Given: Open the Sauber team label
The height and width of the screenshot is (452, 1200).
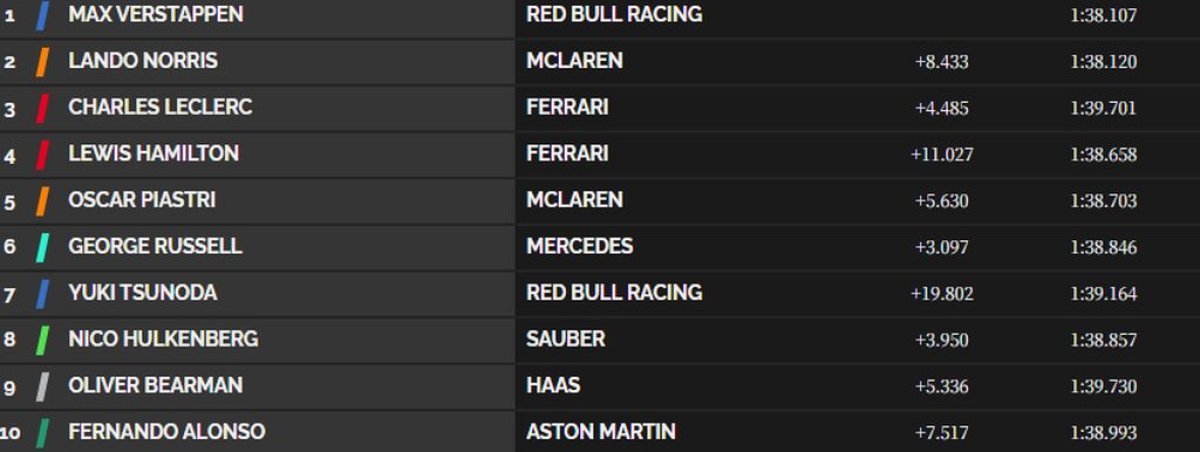Looking at the screenshot, I should tap(565, 339).
